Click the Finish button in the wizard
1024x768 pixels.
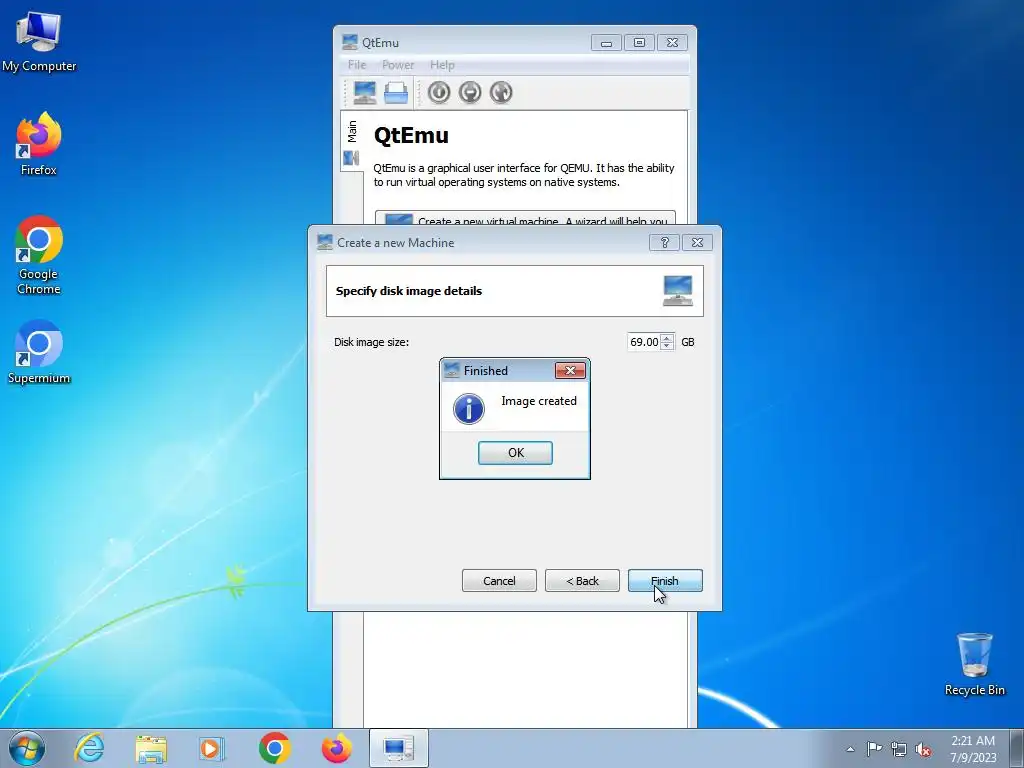click(665, 581)
